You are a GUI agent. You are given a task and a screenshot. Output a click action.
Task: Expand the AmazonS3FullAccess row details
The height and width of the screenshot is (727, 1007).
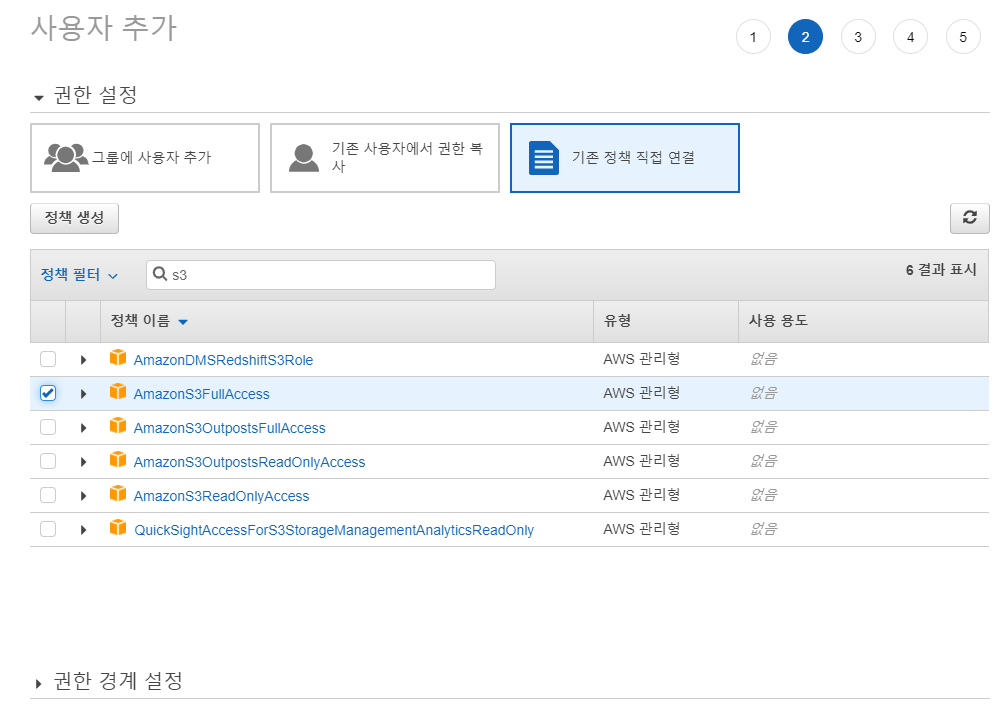pos(83,394)
